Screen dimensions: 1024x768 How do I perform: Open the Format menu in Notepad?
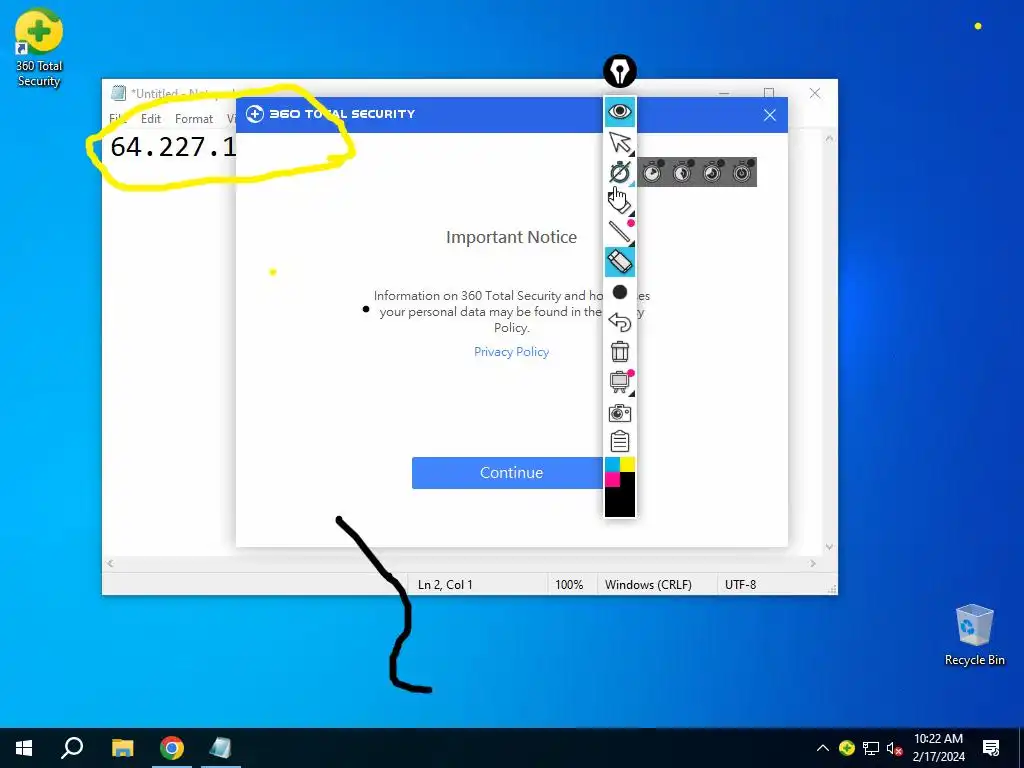(x=194, y=119)
